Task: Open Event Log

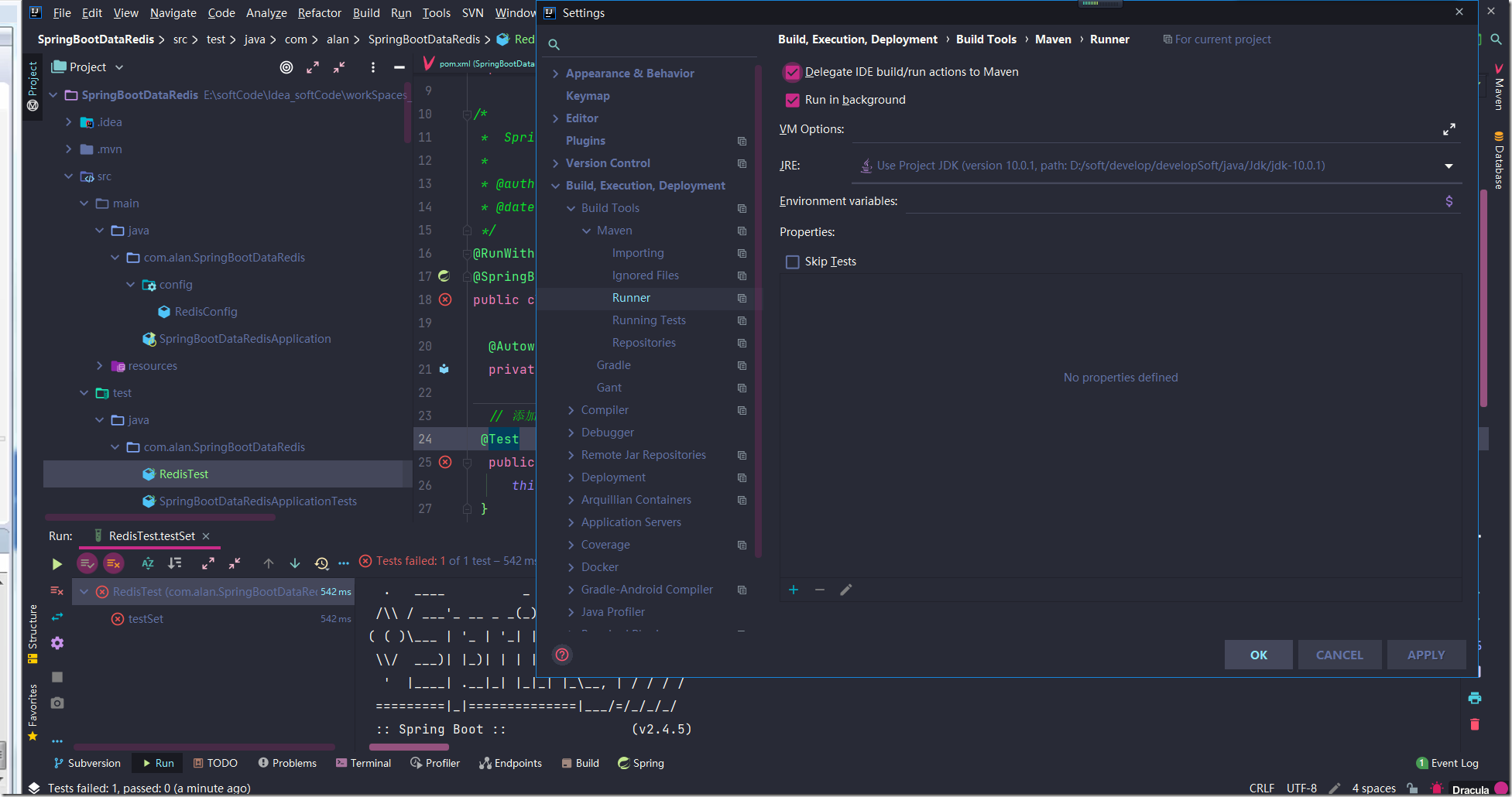Action: (x=1447, y=763)
